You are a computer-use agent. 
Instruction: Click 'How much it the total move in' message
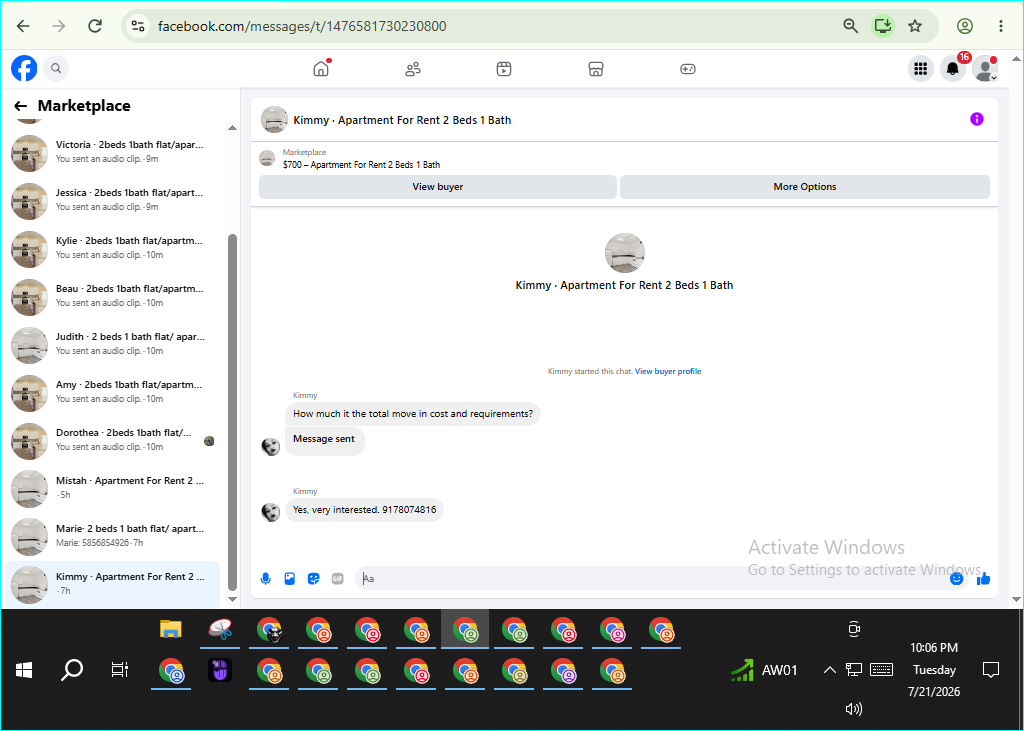coord(413,414)
